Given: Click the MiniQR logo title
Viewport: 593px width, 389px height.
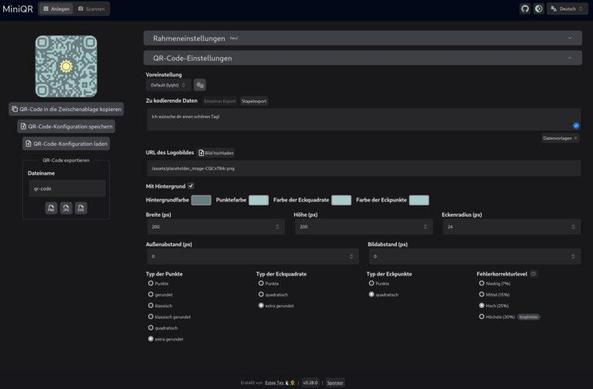Looking at the screenshot, I should click(18, 9).
